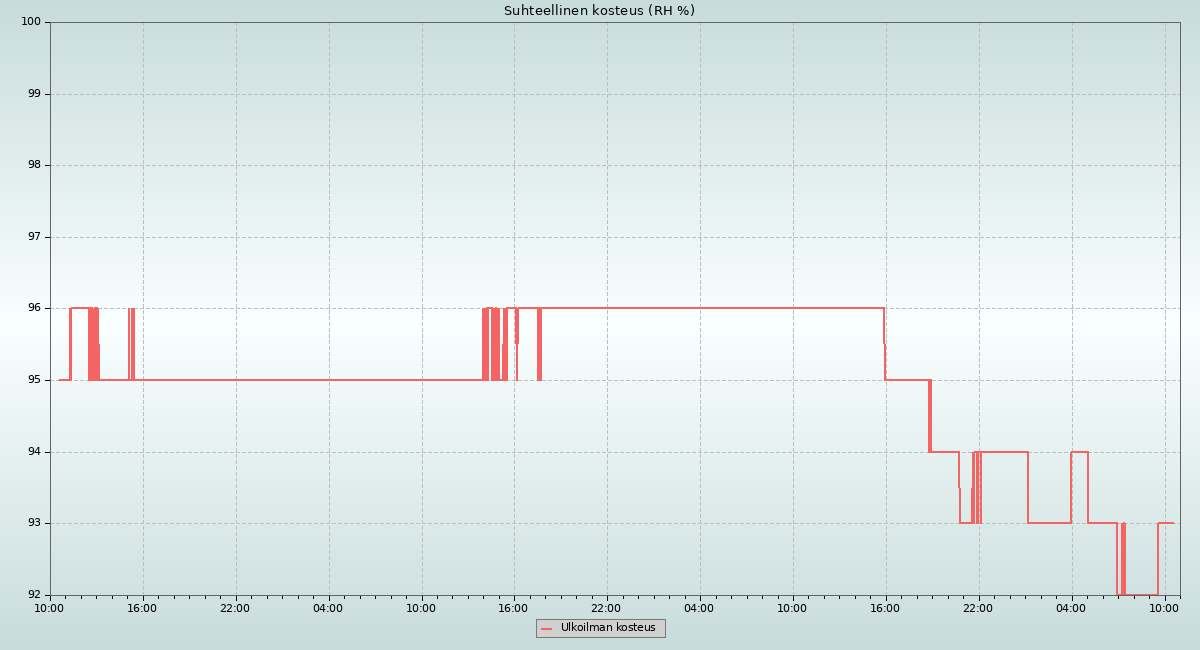Click the humidity line's lowest segment at 92
The image size is (1200, 650).
(x=1141, y=594)
